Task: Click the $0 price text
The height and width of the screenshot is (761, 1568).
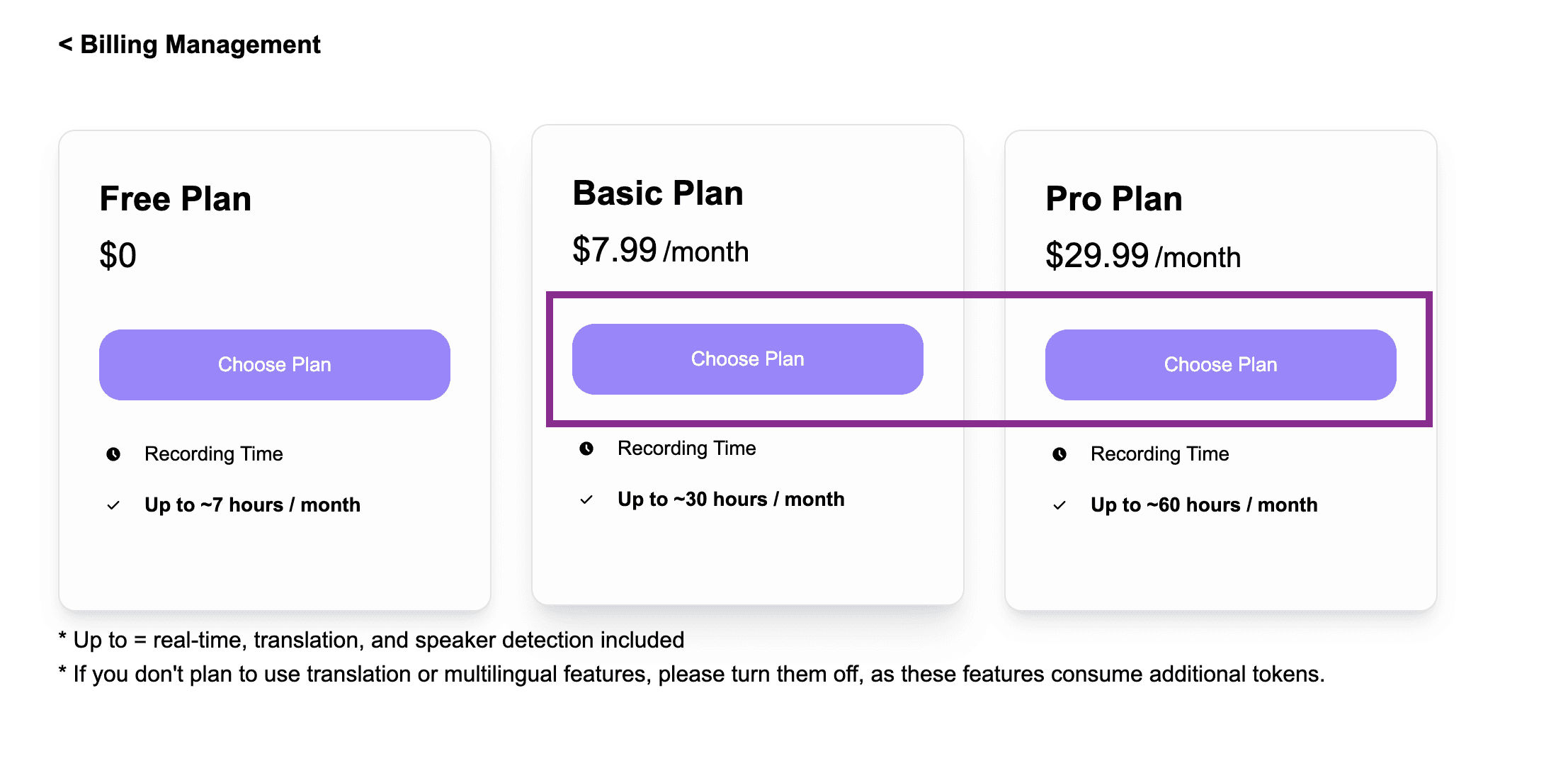Action: tap(118, 255)
